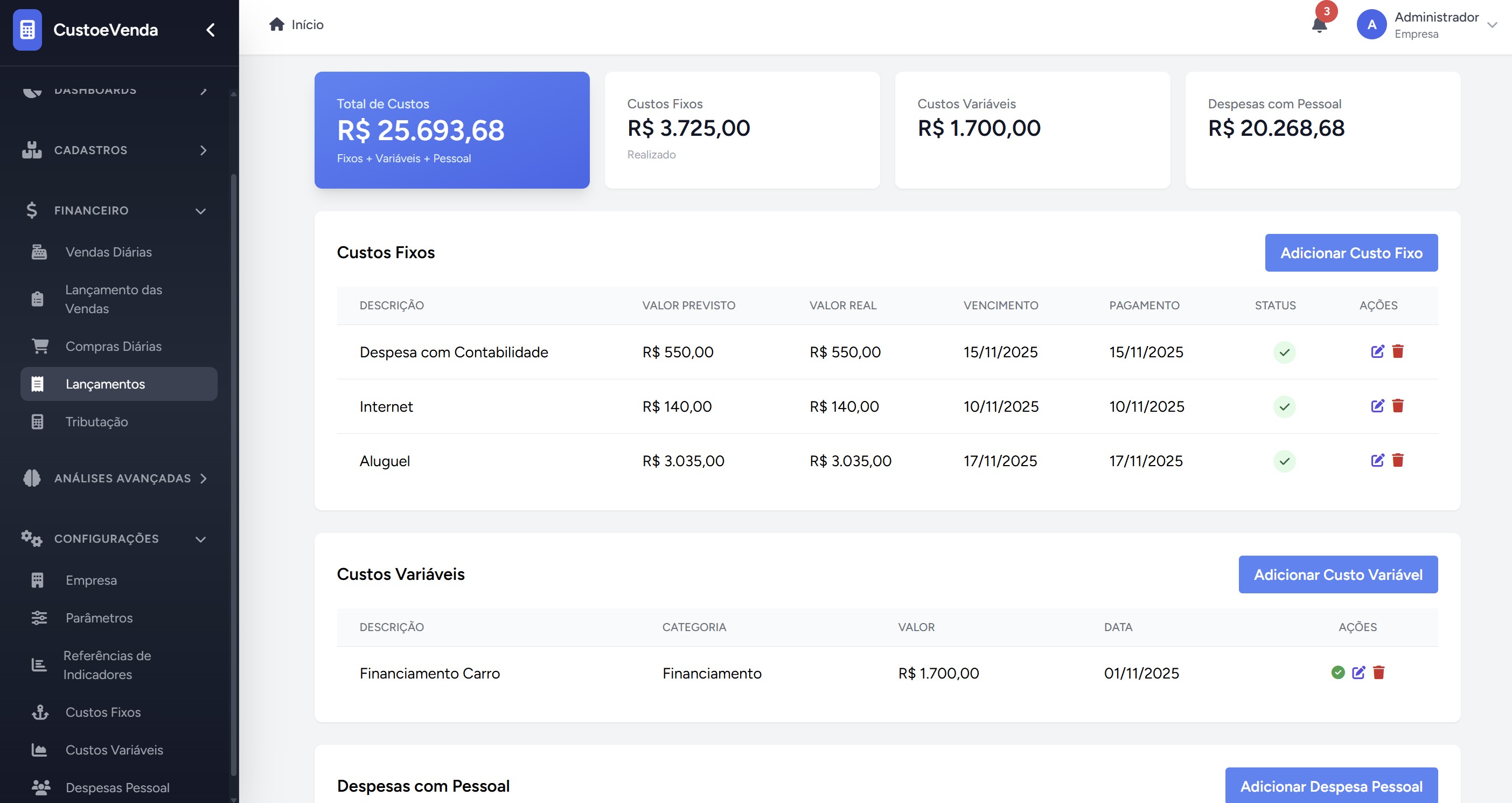Open Vendas Diárias in the sidebar

click(109, 252)
